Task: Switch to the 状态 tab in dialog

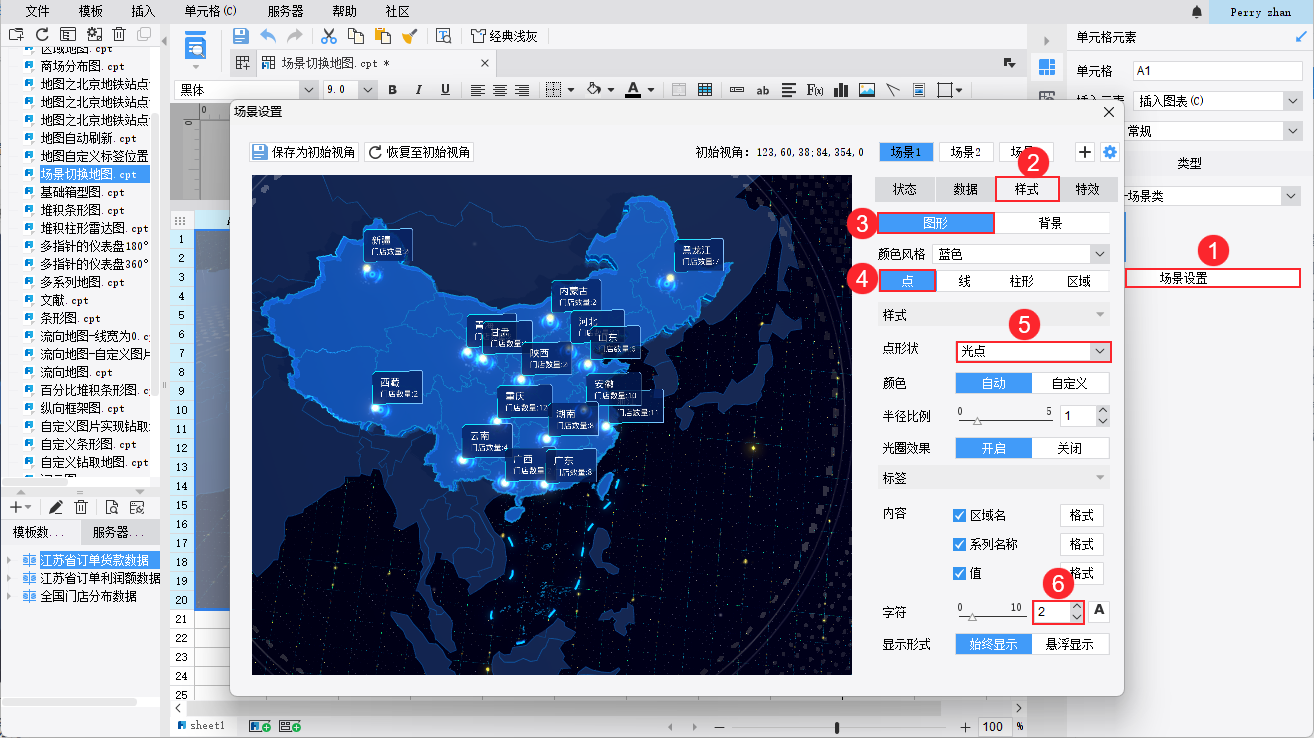Action: point(905,189)
